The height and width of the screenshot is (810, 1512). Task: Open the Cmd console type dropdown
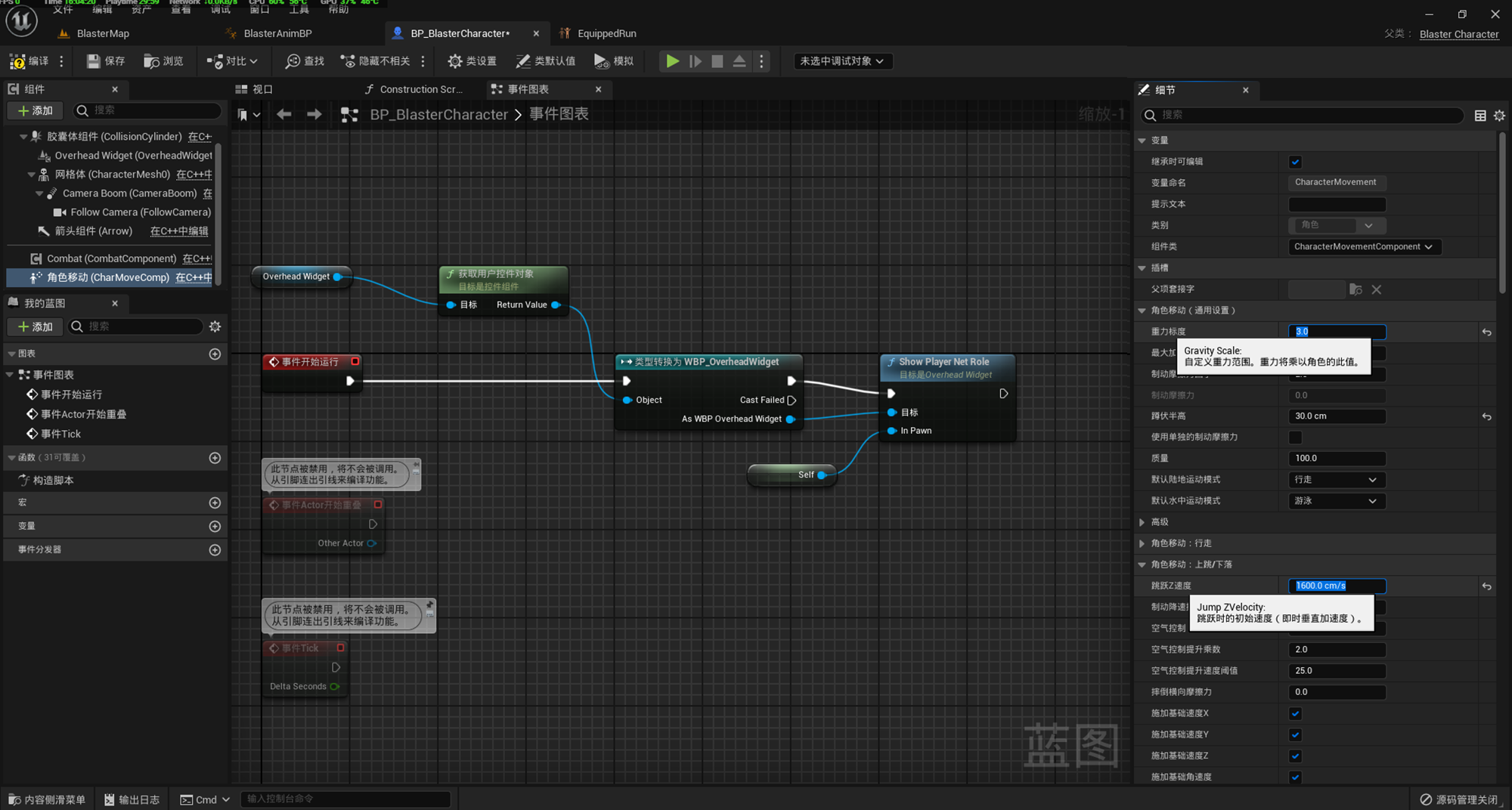click(205, 799)
